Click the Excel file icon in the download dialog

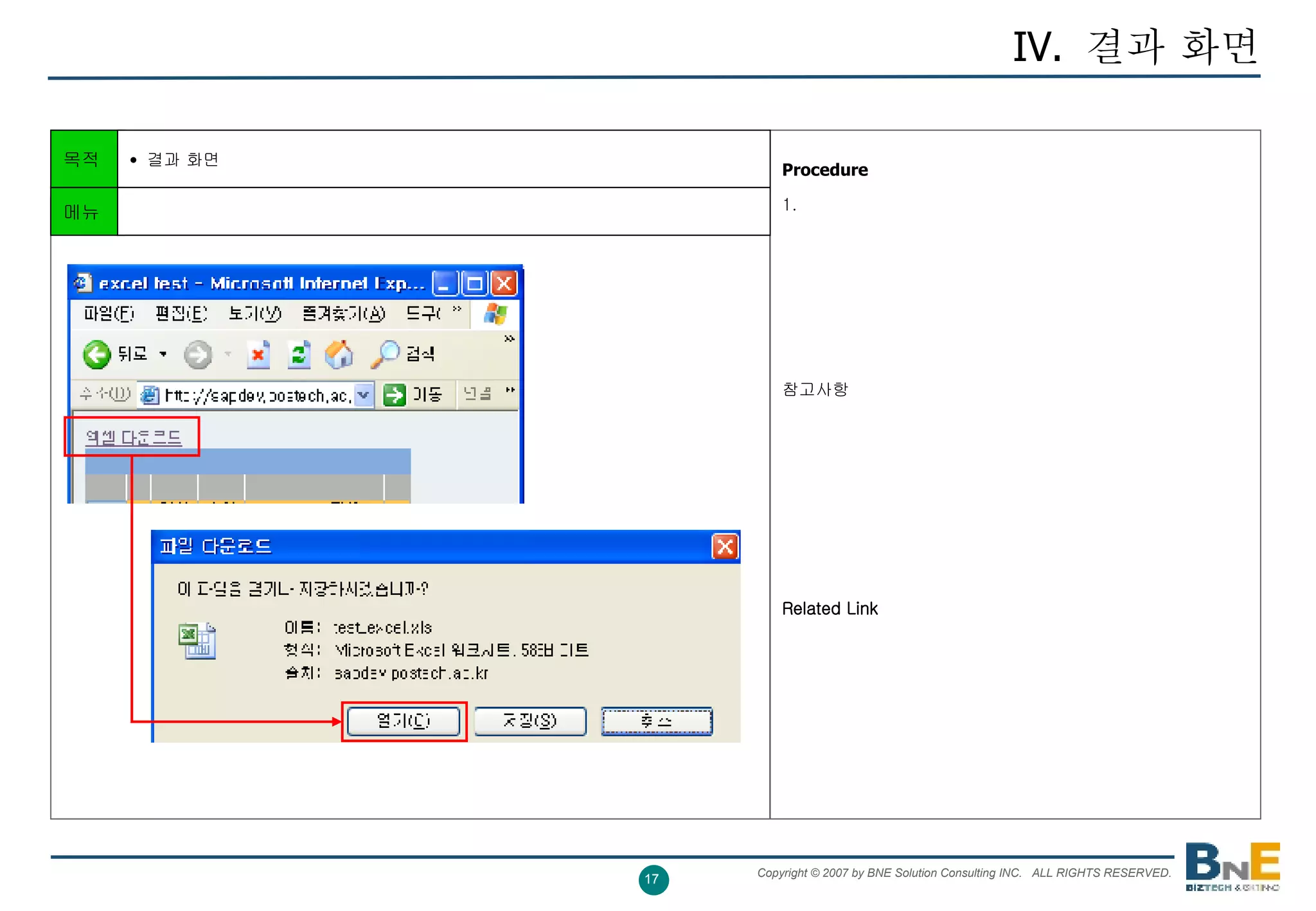[x=197, y=641]
